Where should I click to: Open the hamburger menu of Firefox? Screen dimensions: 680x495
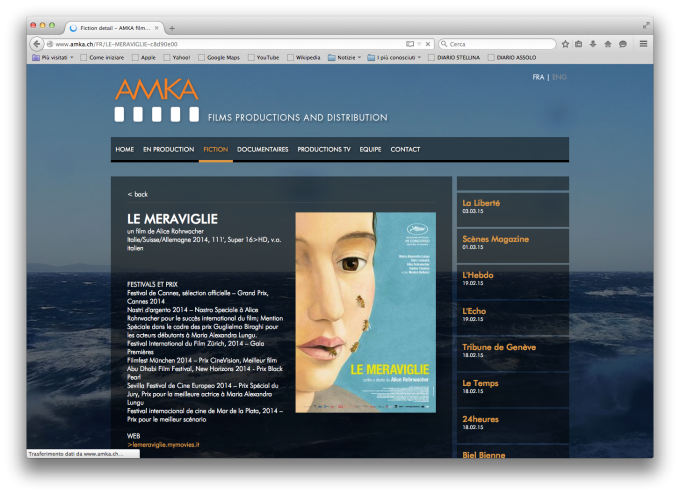(643, 44)
